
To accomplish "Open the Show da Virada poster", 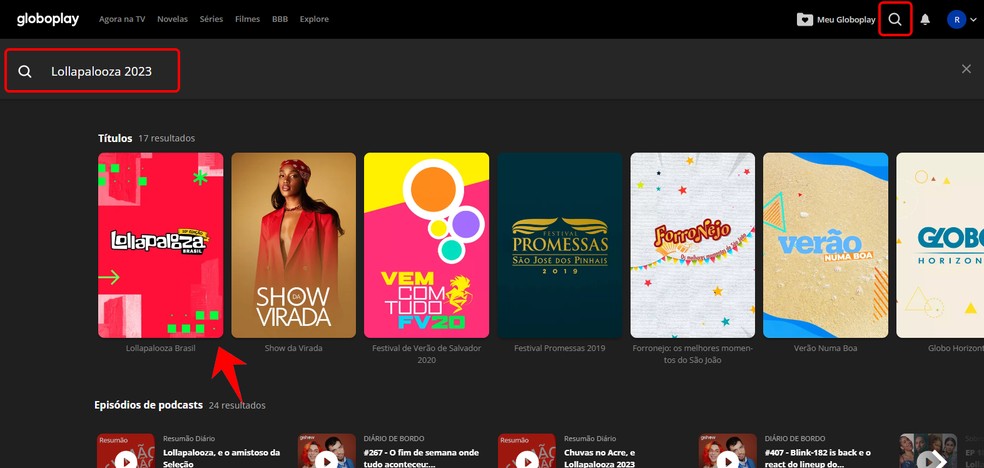I will coord(293,245).
